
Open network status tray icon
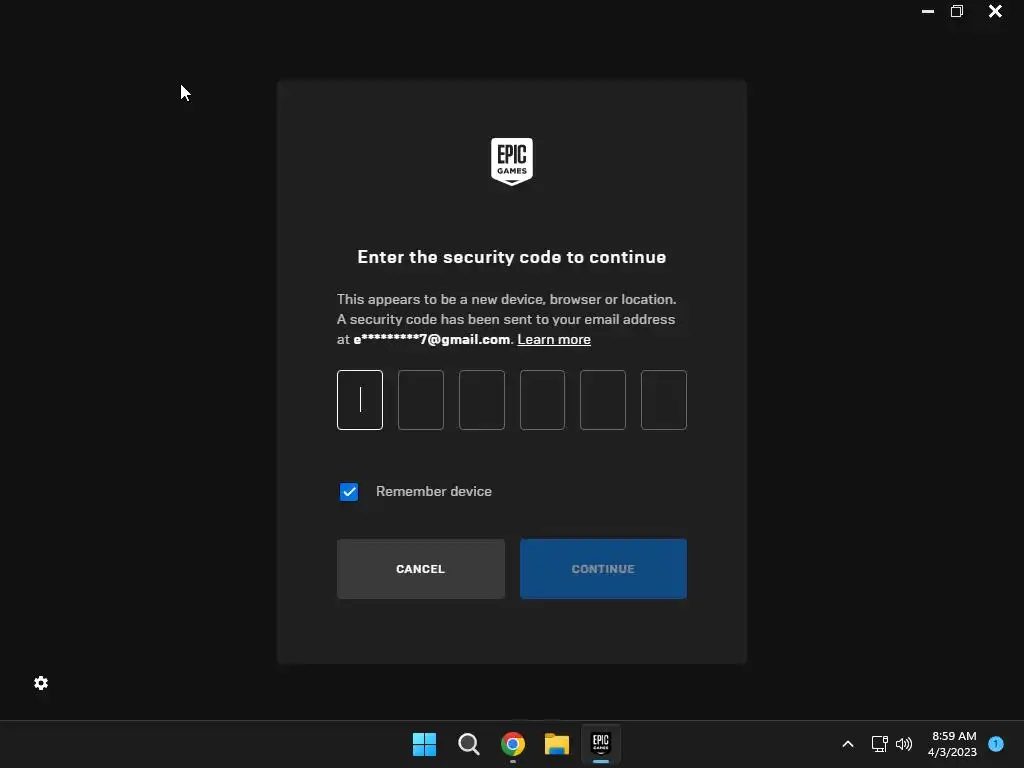pos(880,744)
